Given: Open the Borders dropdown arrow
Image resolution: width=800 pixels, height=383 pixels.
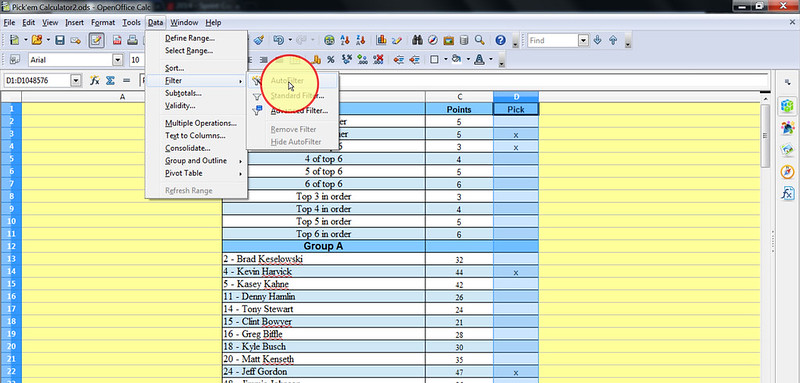Looking at the screenshot, I should click(445, 60).
